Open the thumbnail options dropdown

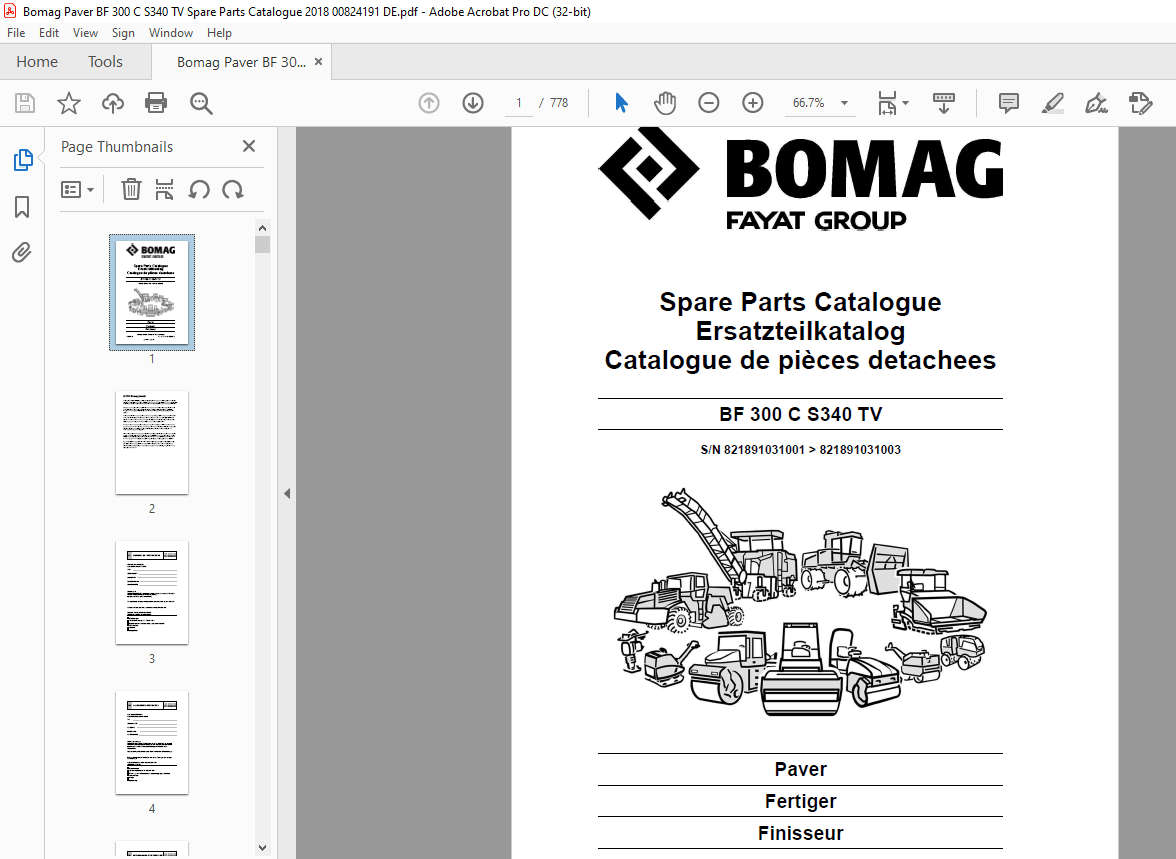78,189
